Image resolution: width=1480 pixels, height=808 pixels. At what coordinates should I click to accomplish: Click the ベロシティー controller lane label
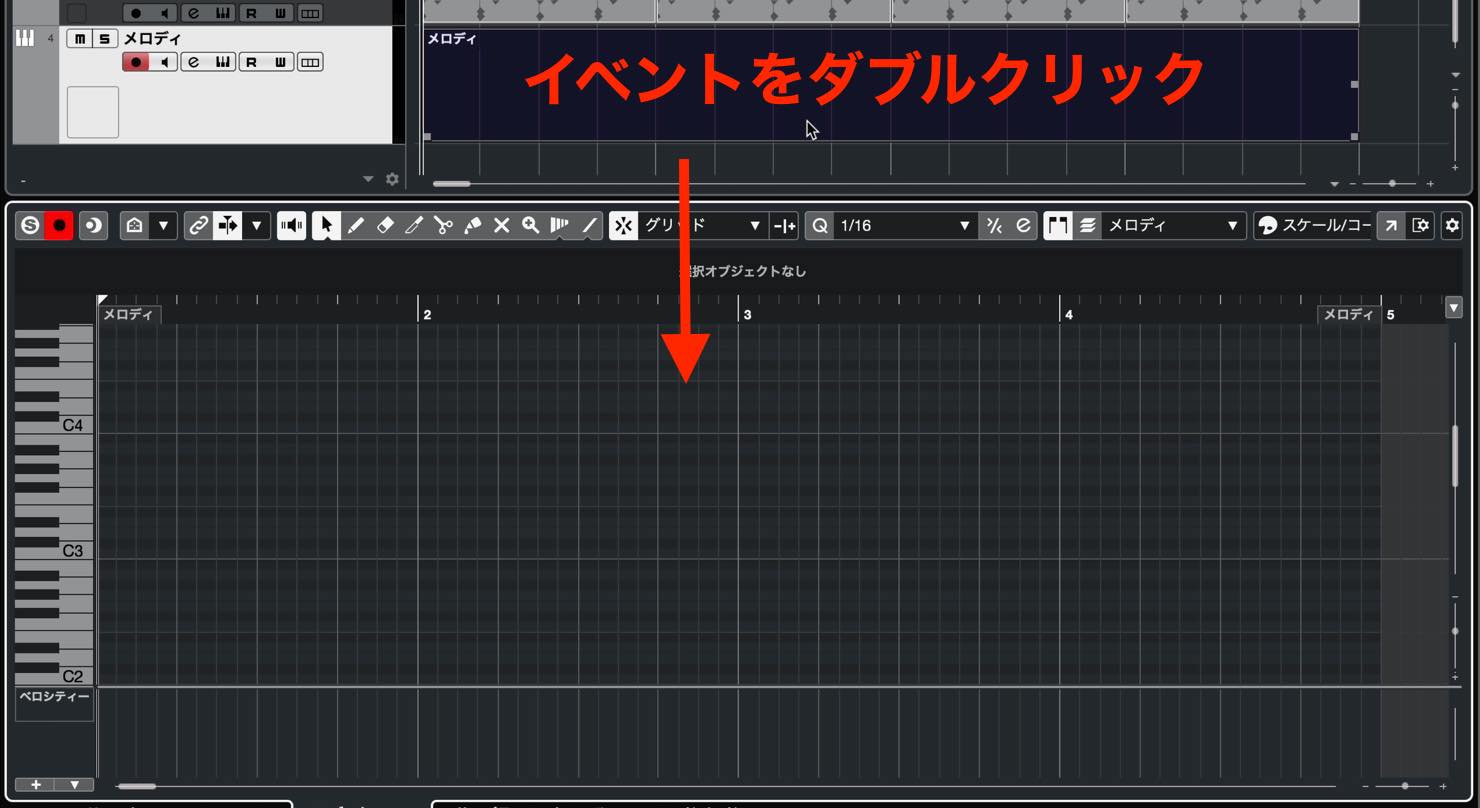click(x=55, y=697)
